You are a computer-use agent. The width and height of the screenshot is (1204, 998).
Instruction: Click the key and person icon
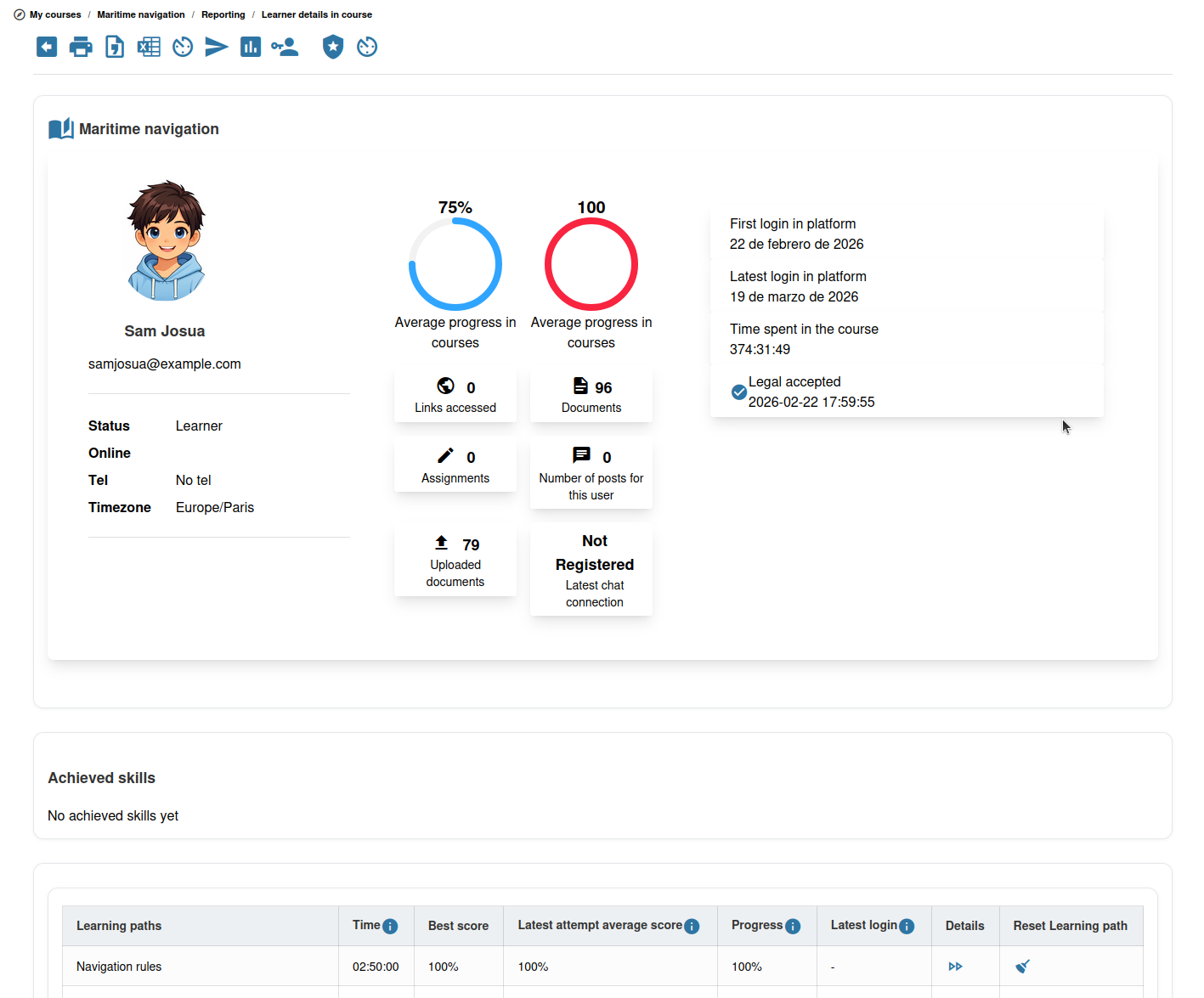285,47
